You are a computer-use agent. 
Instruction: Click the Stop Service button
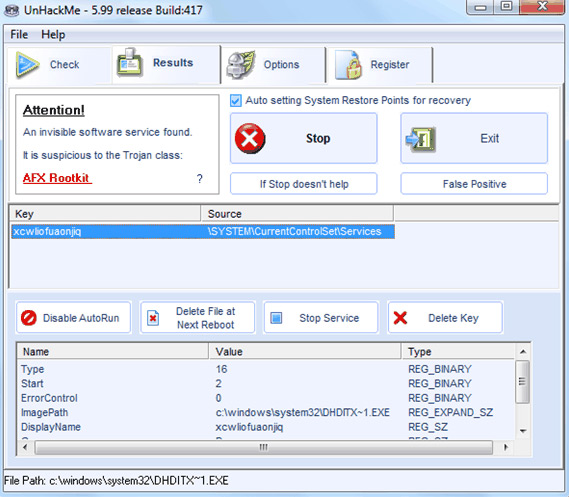coord(321,318)
